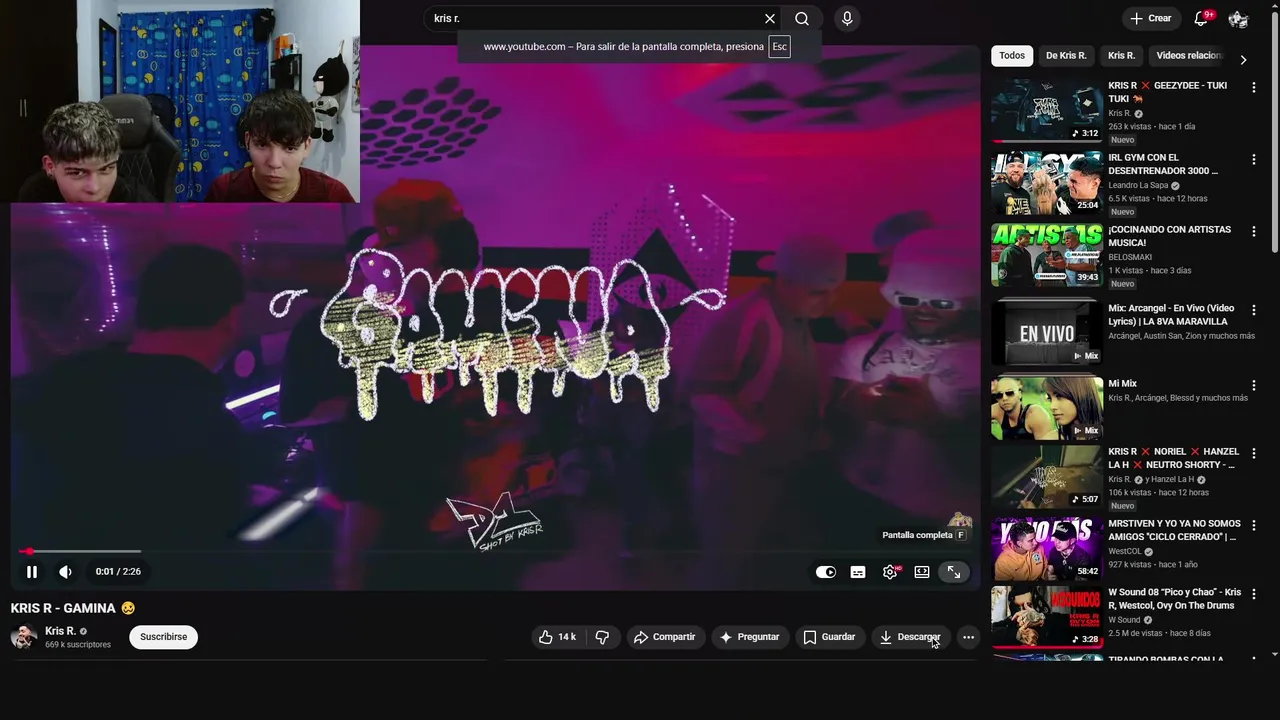The height and width of the screenshot is (720, 1280).
Task: Open the KRIS R NORIEL HANZEL thumbnail
Action: click(1047, 477)
